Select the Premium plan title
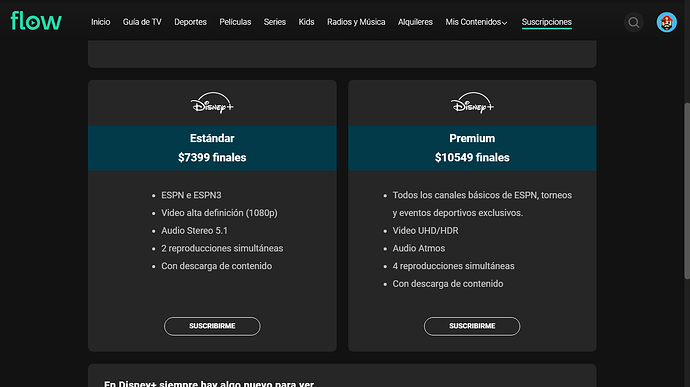 point(472,138)
